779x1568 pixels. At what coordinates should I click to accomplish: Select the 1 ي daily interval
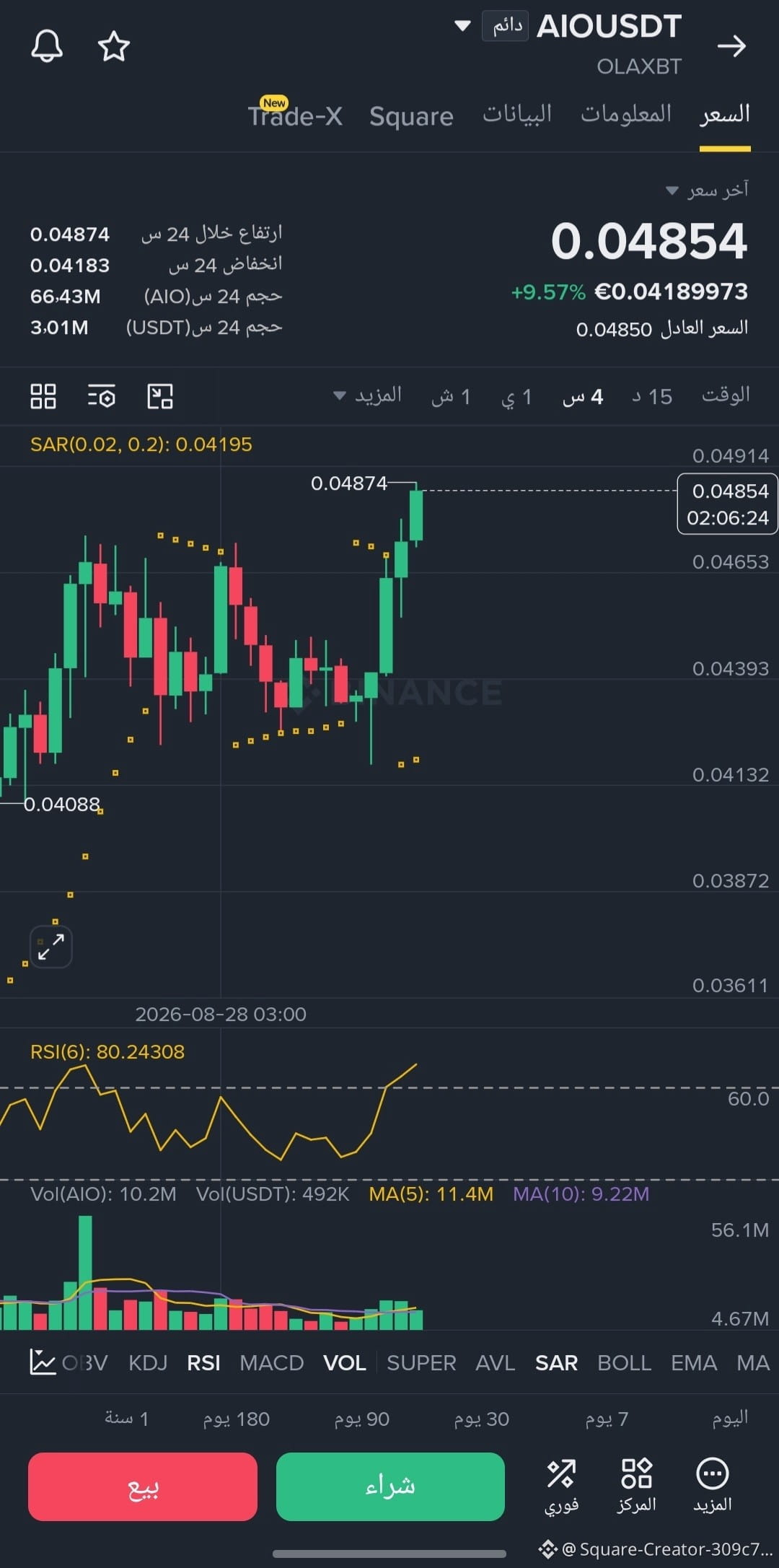(516, 396)
